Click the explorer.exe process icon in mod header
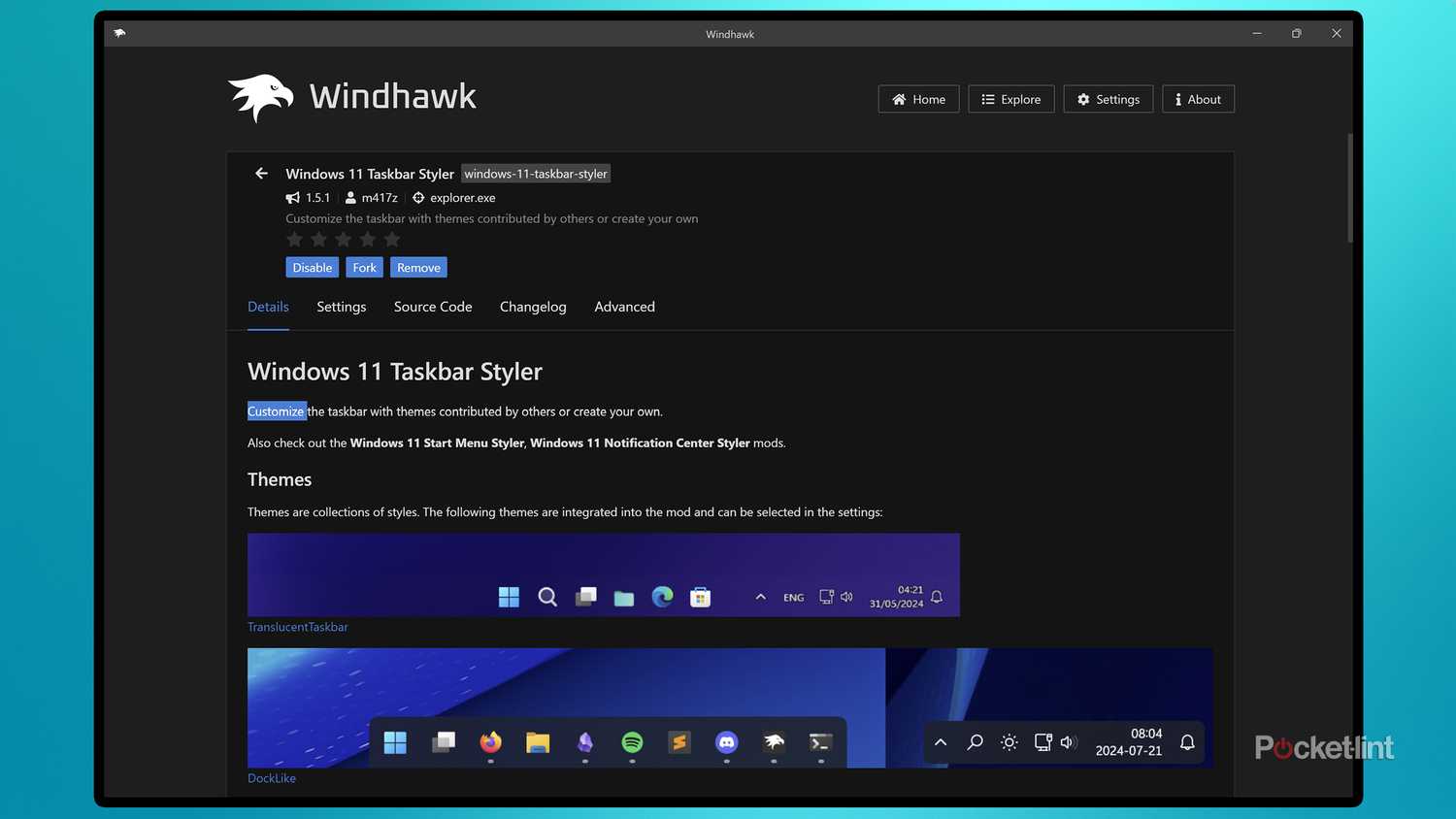The width and height of the screenshot is (1456, 819). pos(418,197)
